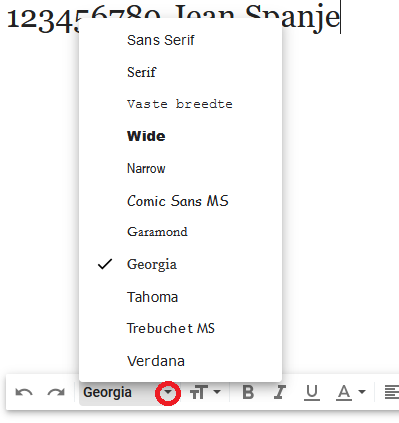Click the Undo arrow icon
The width and height of the screenshot is (399, 423).
pyautogui.click(x=24, y=392)
